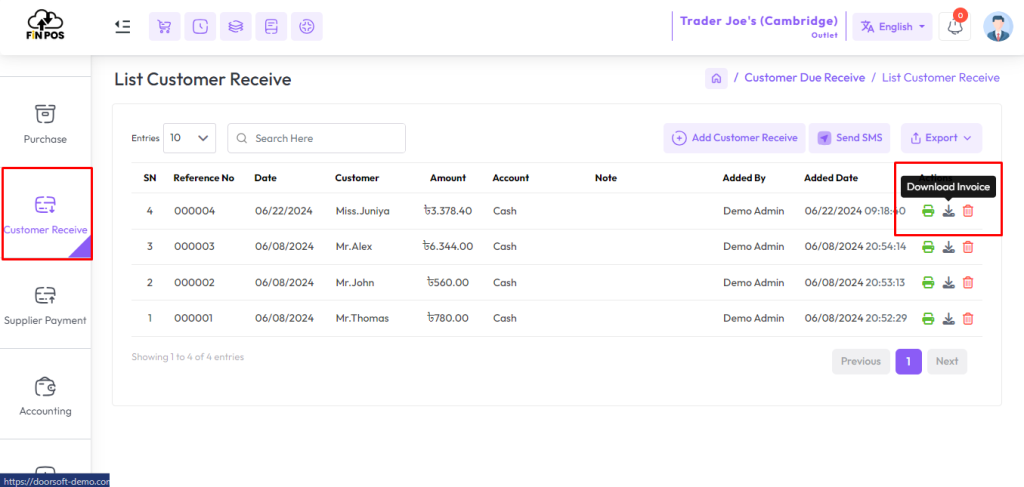
Task: Delete the receive entry 000004
Action: tap(968, 211)
